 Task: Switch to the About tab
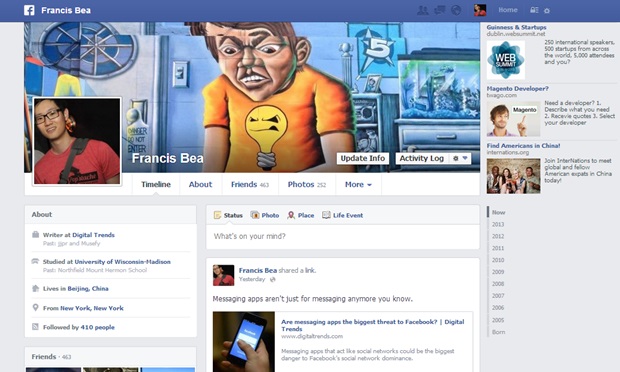pyautogui.click(x=200, y=184)
